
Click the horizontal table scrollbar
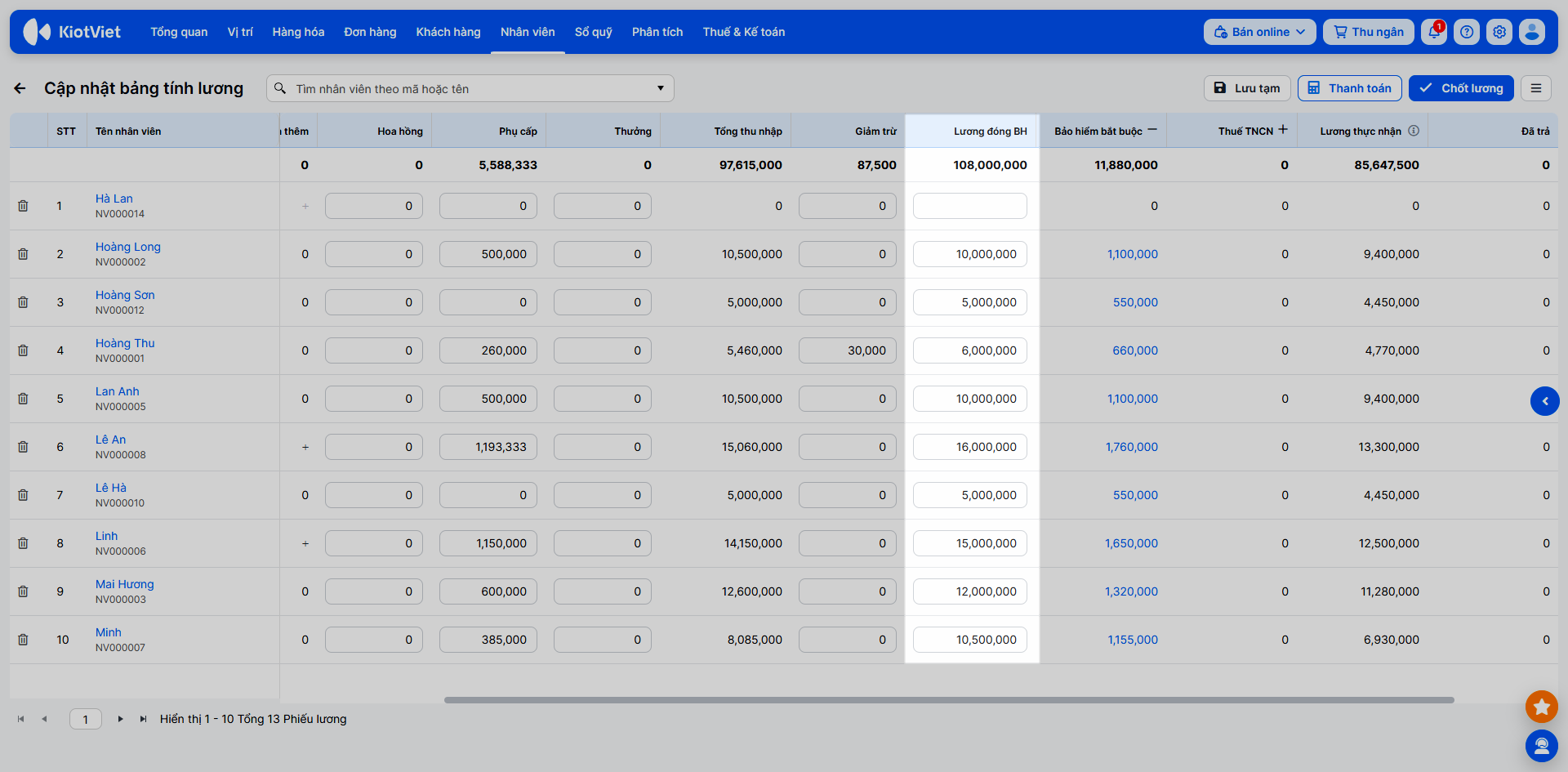tap(949, 700)
